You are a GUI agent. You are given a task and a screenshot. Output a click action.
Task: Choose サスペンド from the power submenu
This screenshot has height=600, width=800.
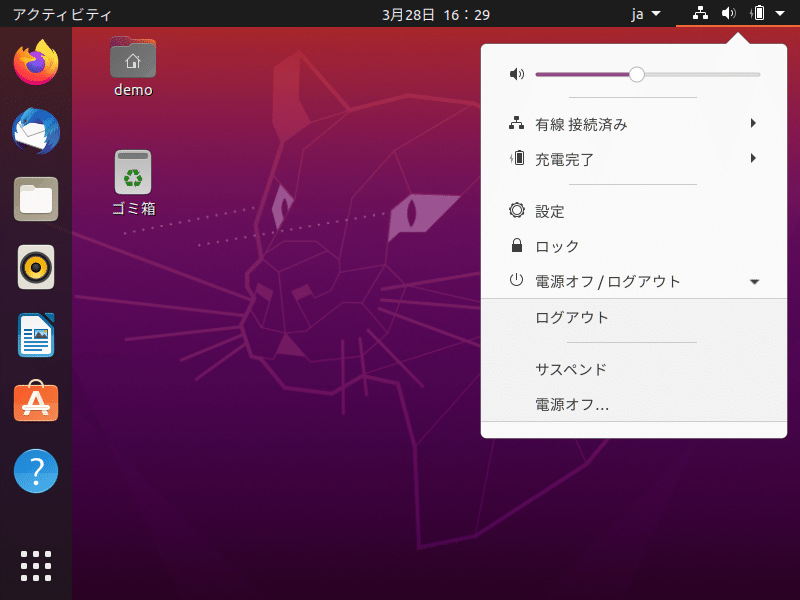pos(634,369)
